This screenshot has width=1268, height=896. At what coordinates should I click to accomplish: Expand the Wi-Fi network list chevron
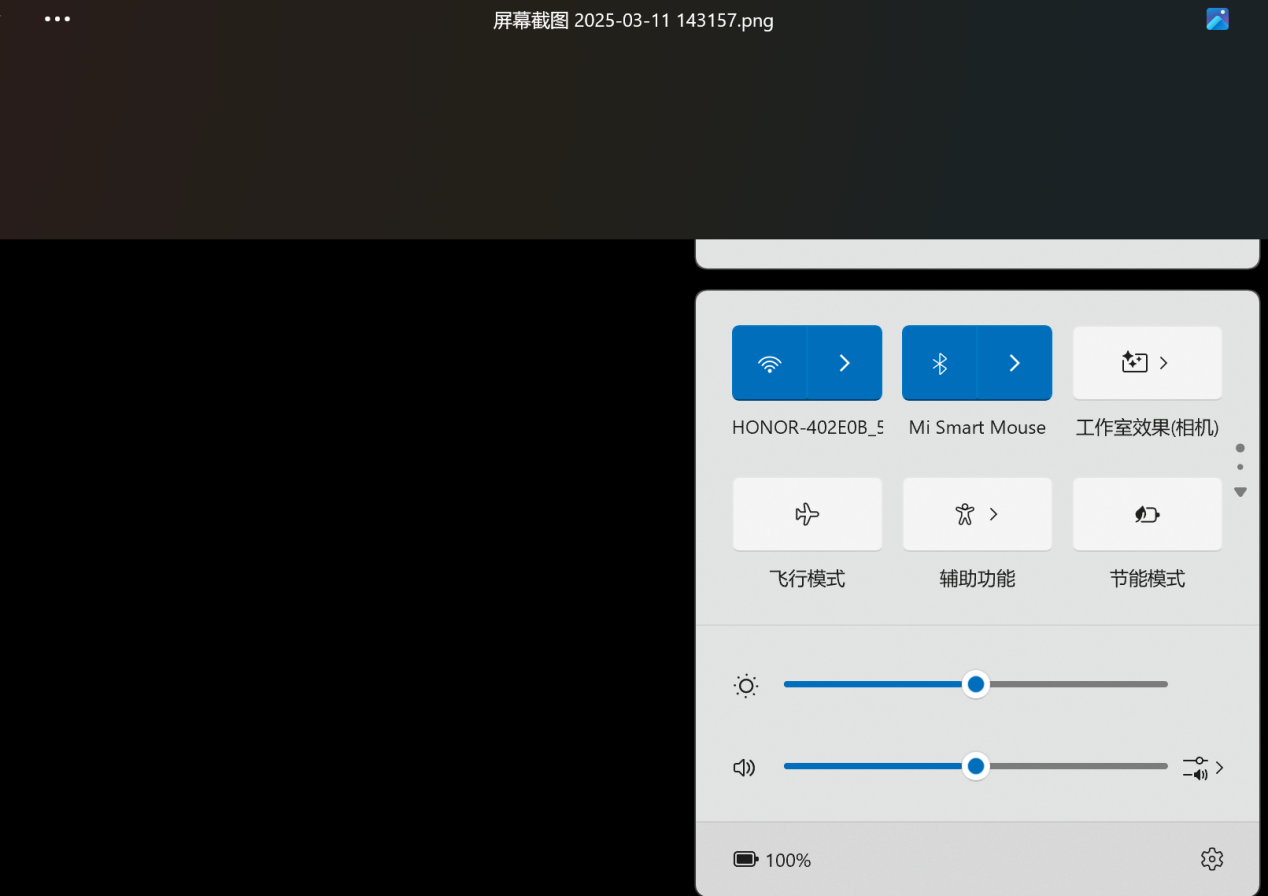(845, 363)
